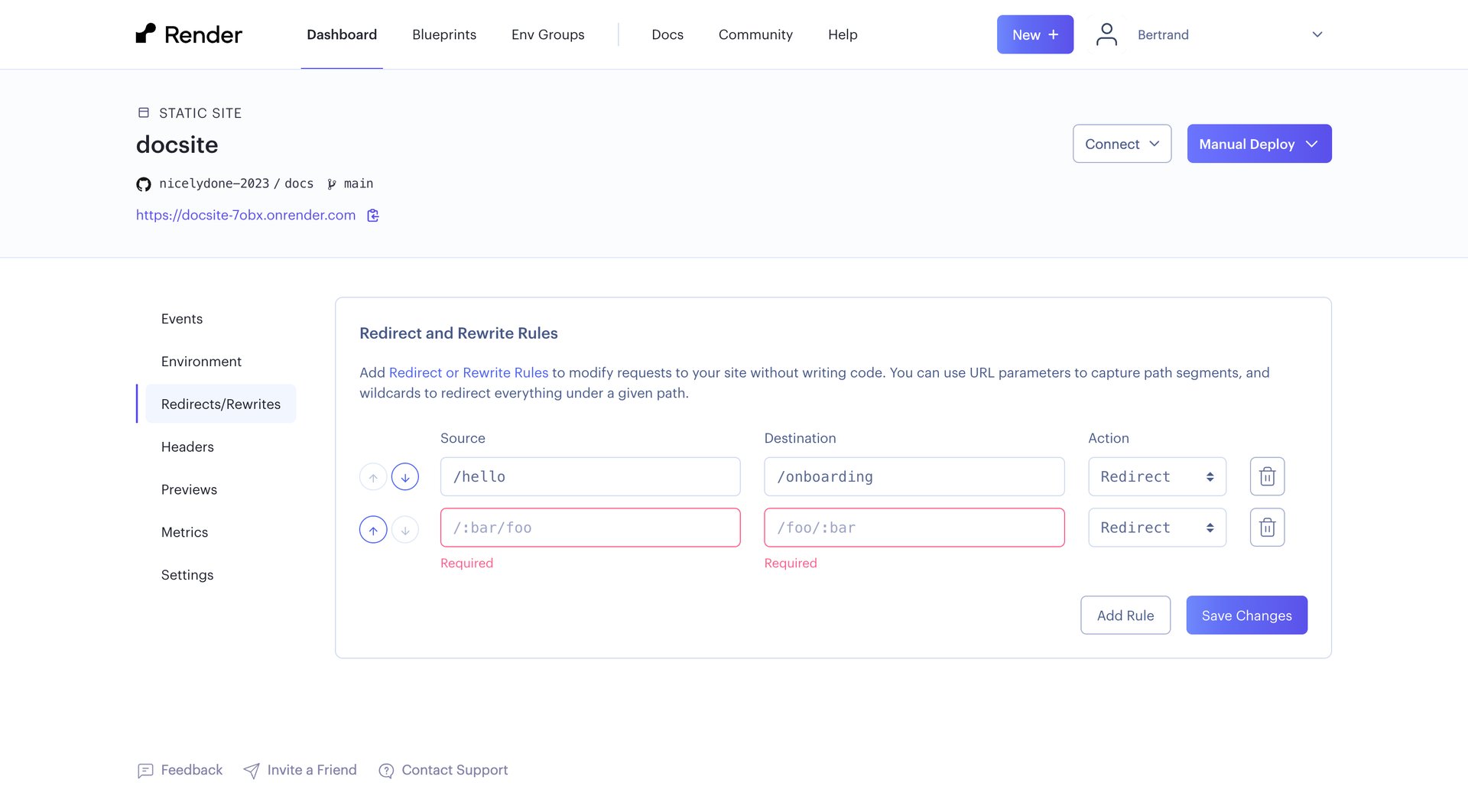Click the Contact Support question mark icon
The height and width of the screenshot is (812, 1468).
tap(386, 771)
